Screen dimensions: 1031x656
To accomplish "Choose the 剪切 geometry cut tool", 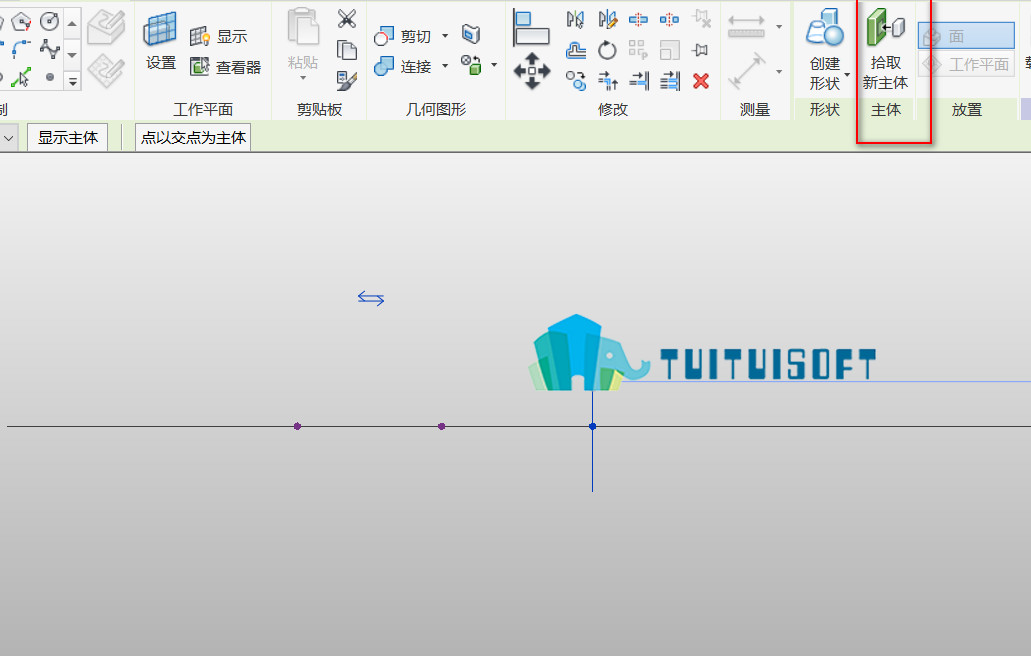I will pos(402,36).
